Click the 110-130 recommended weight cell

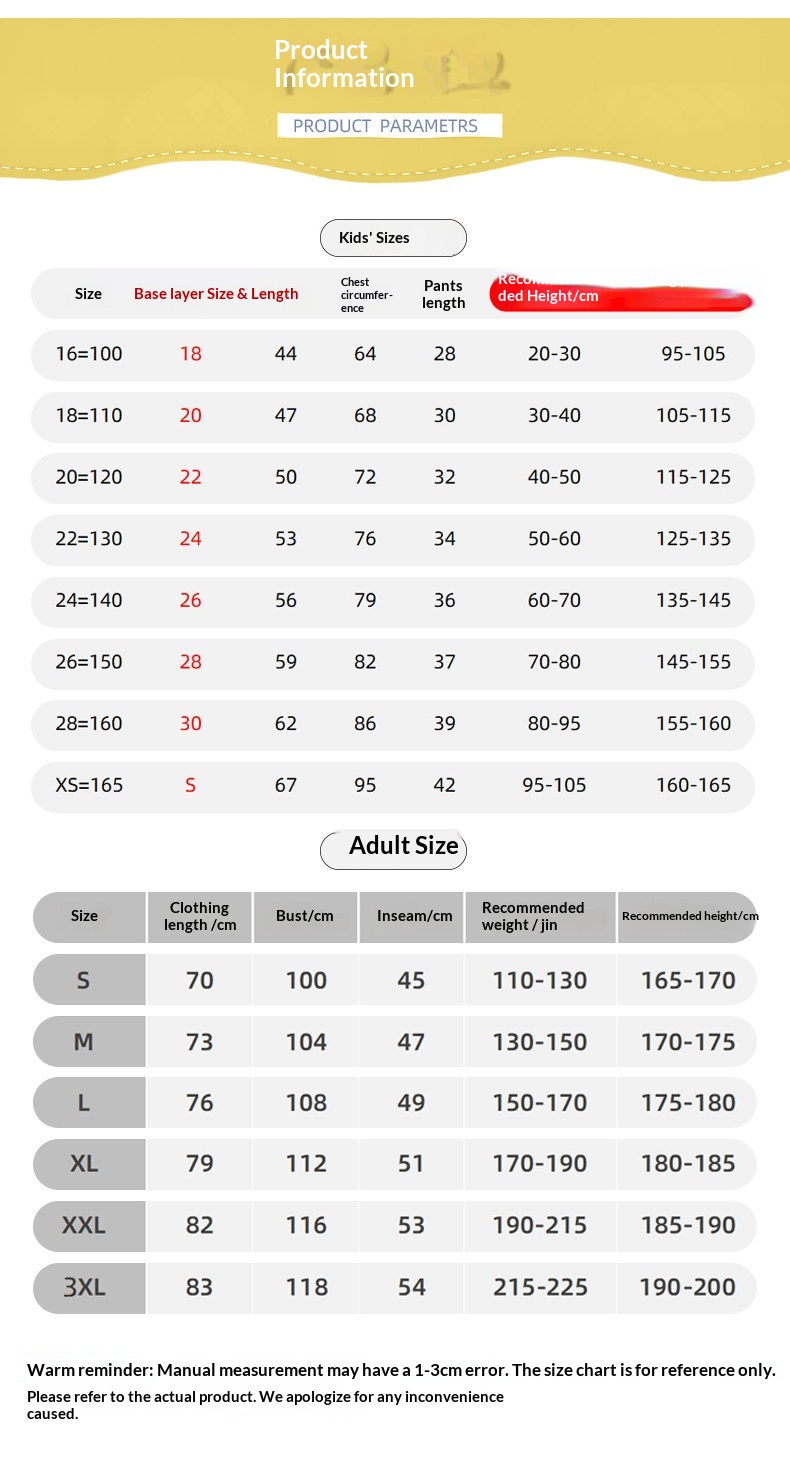click(539, 980)
